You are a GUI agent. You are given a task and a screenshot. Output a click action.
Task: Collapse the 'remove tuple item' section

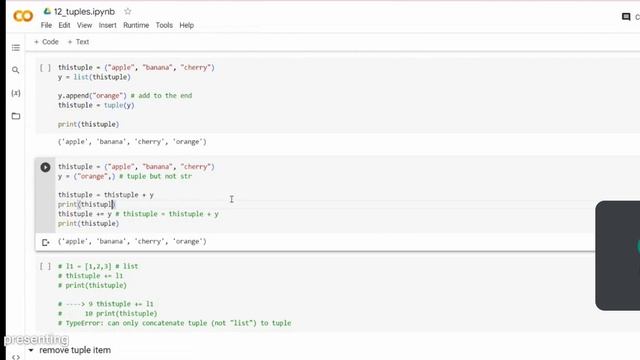pyautogui.click(x=31, y=350)
